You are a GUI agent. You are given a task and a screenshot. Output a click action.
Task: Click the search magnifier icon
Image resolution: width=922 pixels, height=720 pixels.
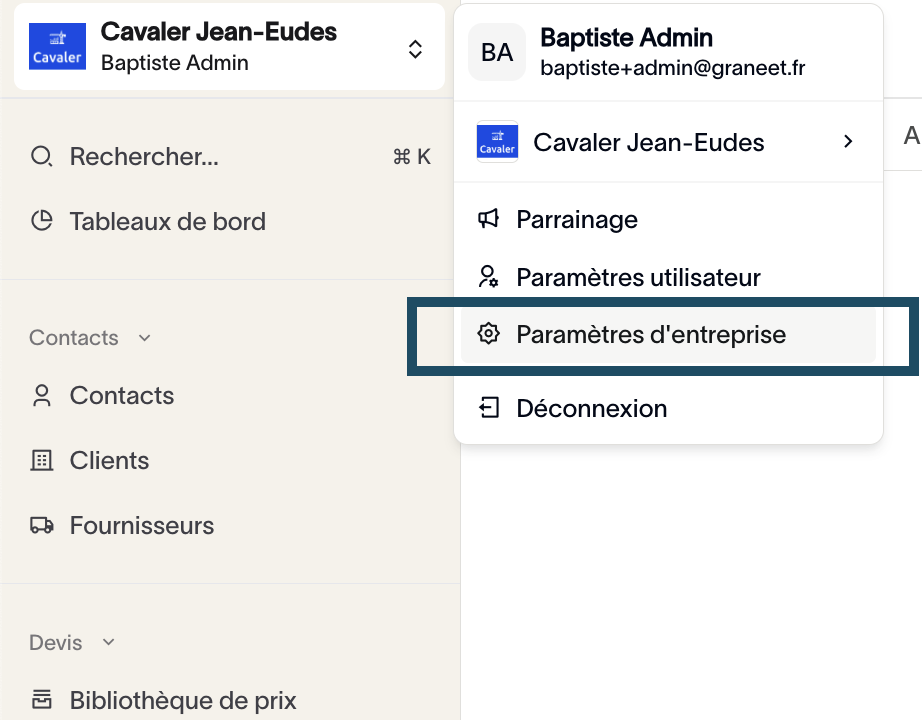pyautogui.click(x=41, y=157)
